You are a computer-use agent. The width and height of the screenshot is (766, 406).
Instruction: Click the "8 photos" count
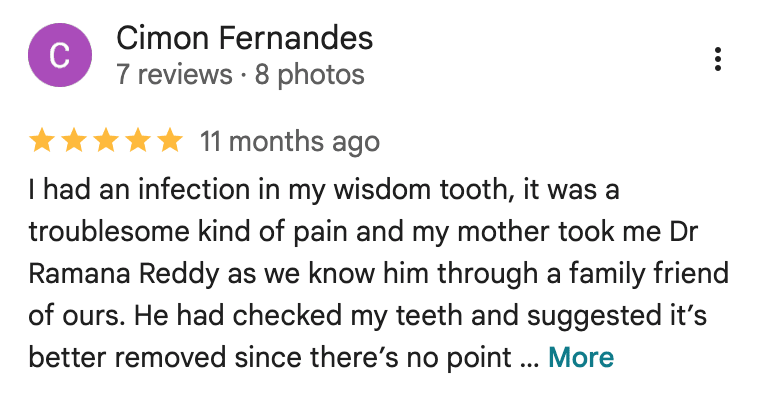coord(309,75)
